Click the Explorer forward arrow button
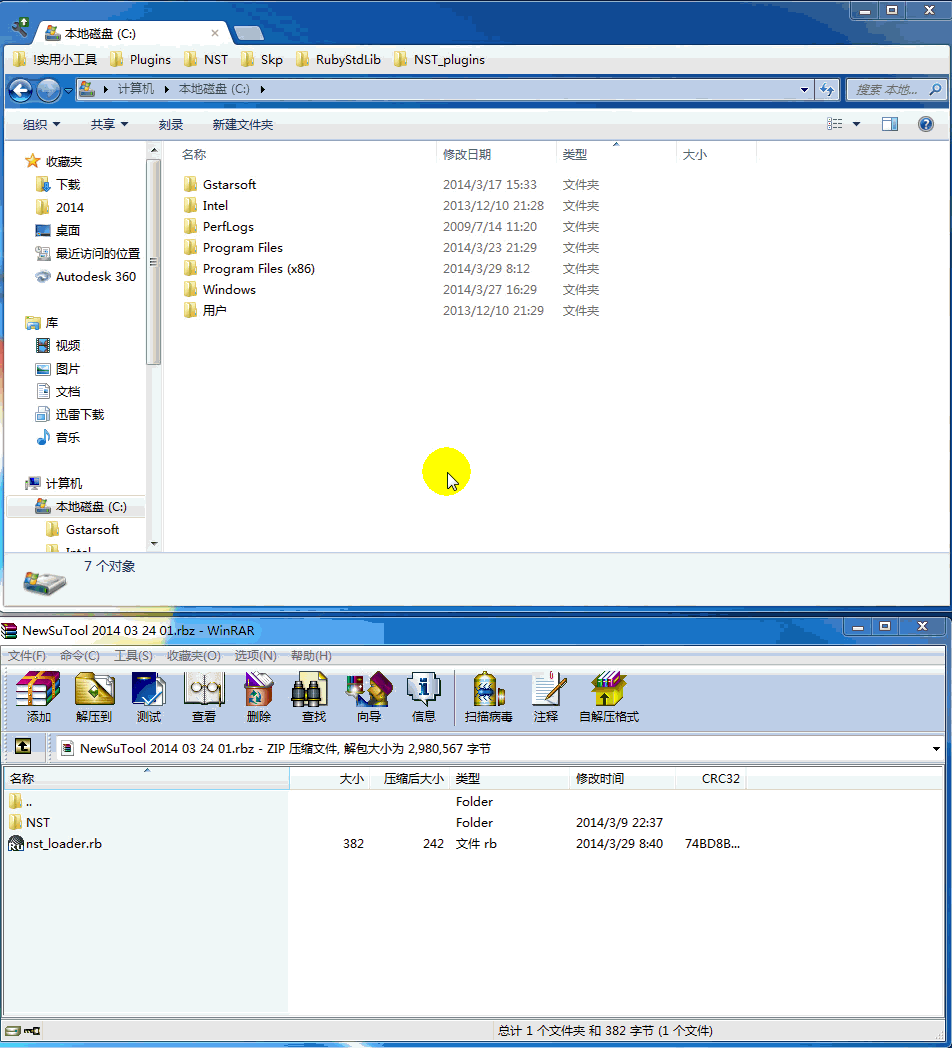Image resolution: width=952 pixels, height=1048 pixels. pyautogui.click(x=48, y=90)
